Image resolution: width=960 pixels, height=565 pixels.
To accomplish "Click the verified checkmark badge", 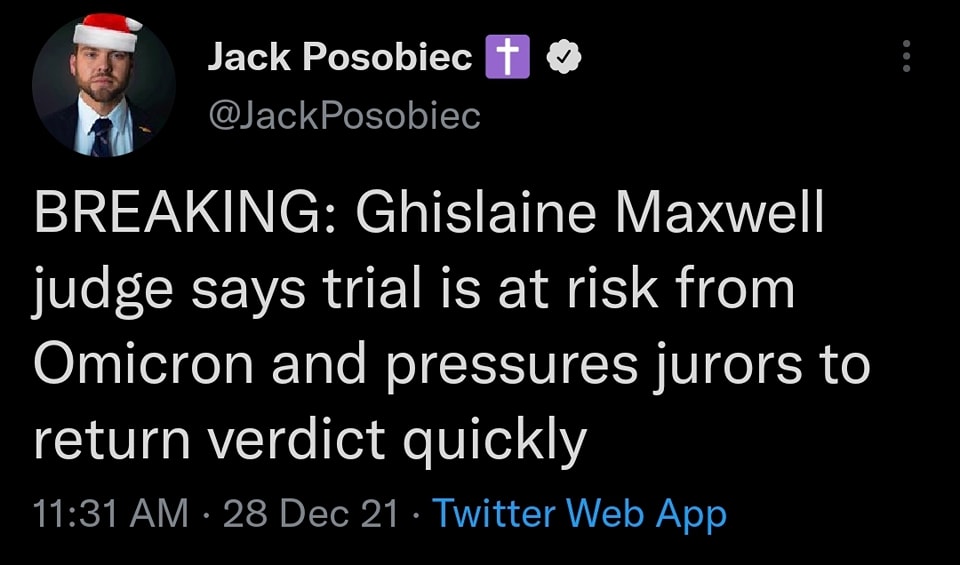I will (x=565, y=59).
